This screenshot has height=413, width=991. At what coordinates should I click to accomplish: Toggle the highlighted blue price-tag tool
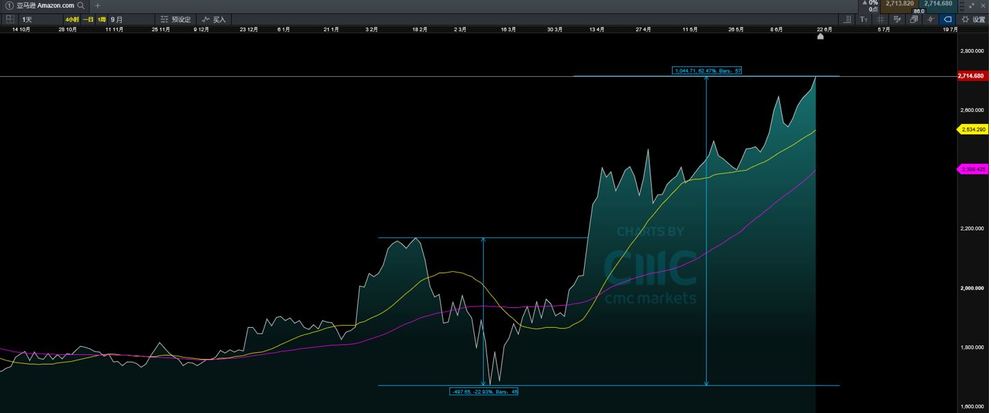point(947,20)
